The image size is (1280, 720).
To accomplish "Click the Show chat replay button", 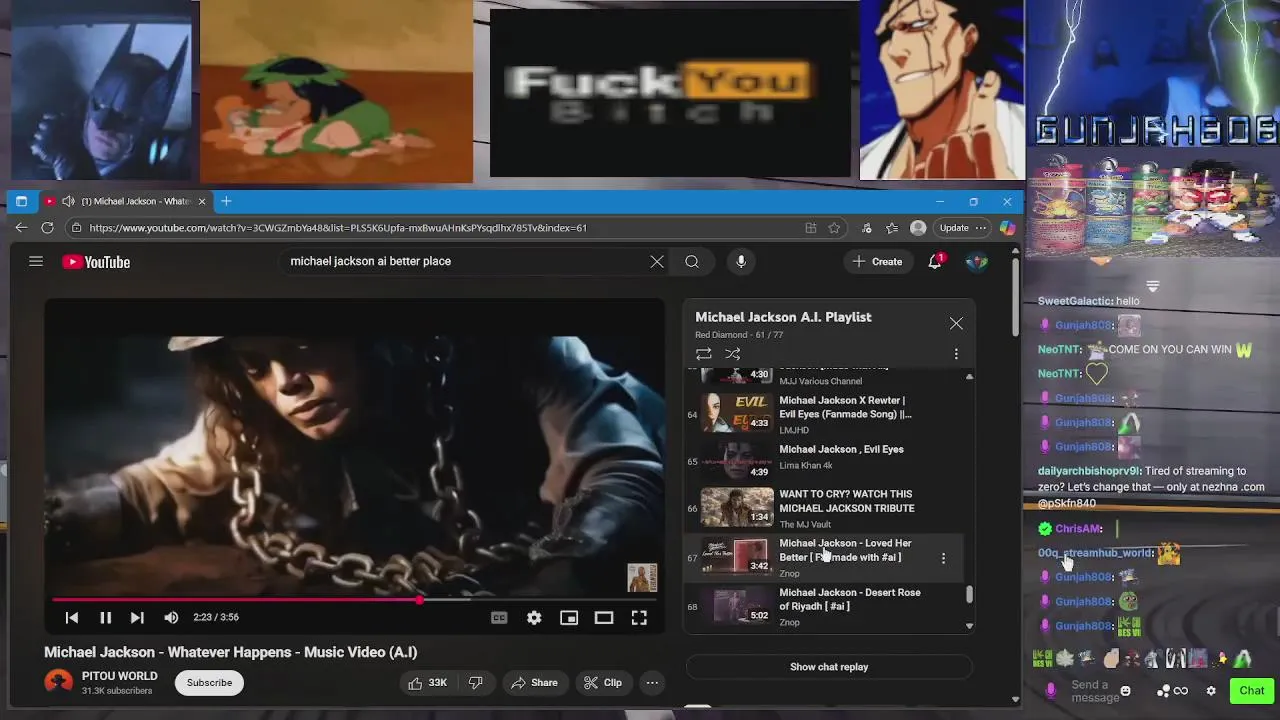I will [829, 667].
